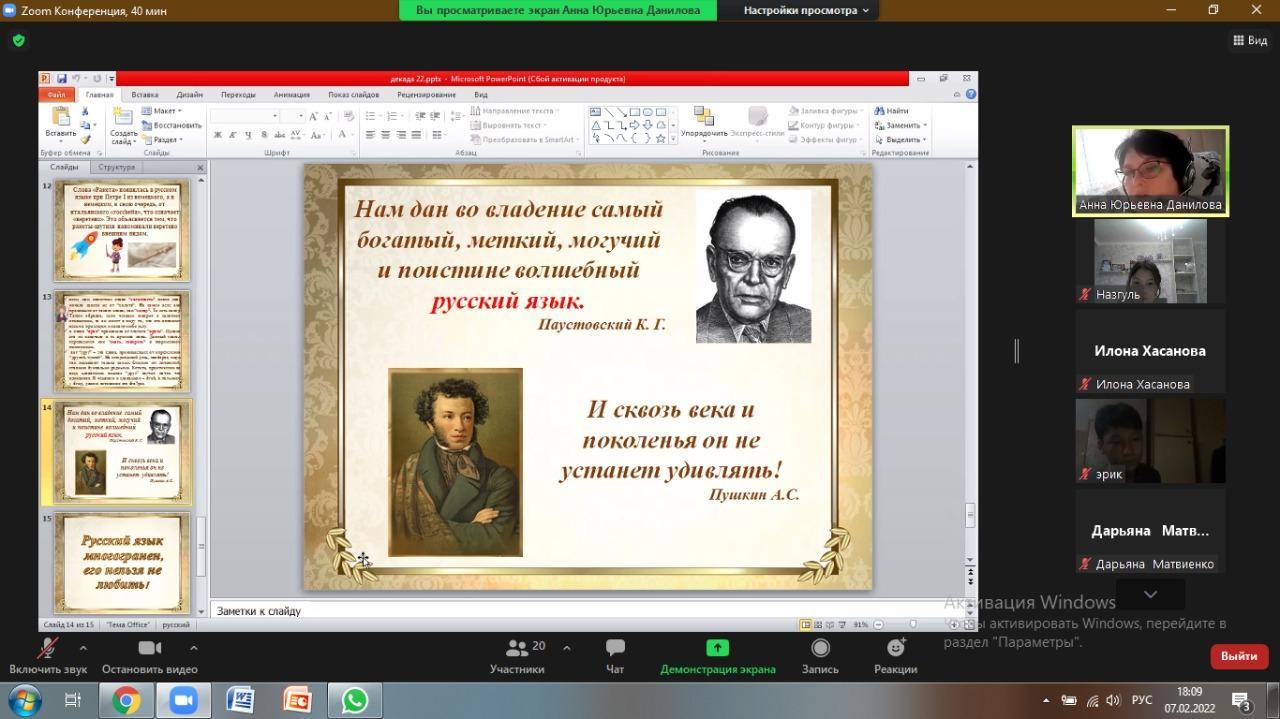Open Microsoft Word from the taskbar

(241, 701)
